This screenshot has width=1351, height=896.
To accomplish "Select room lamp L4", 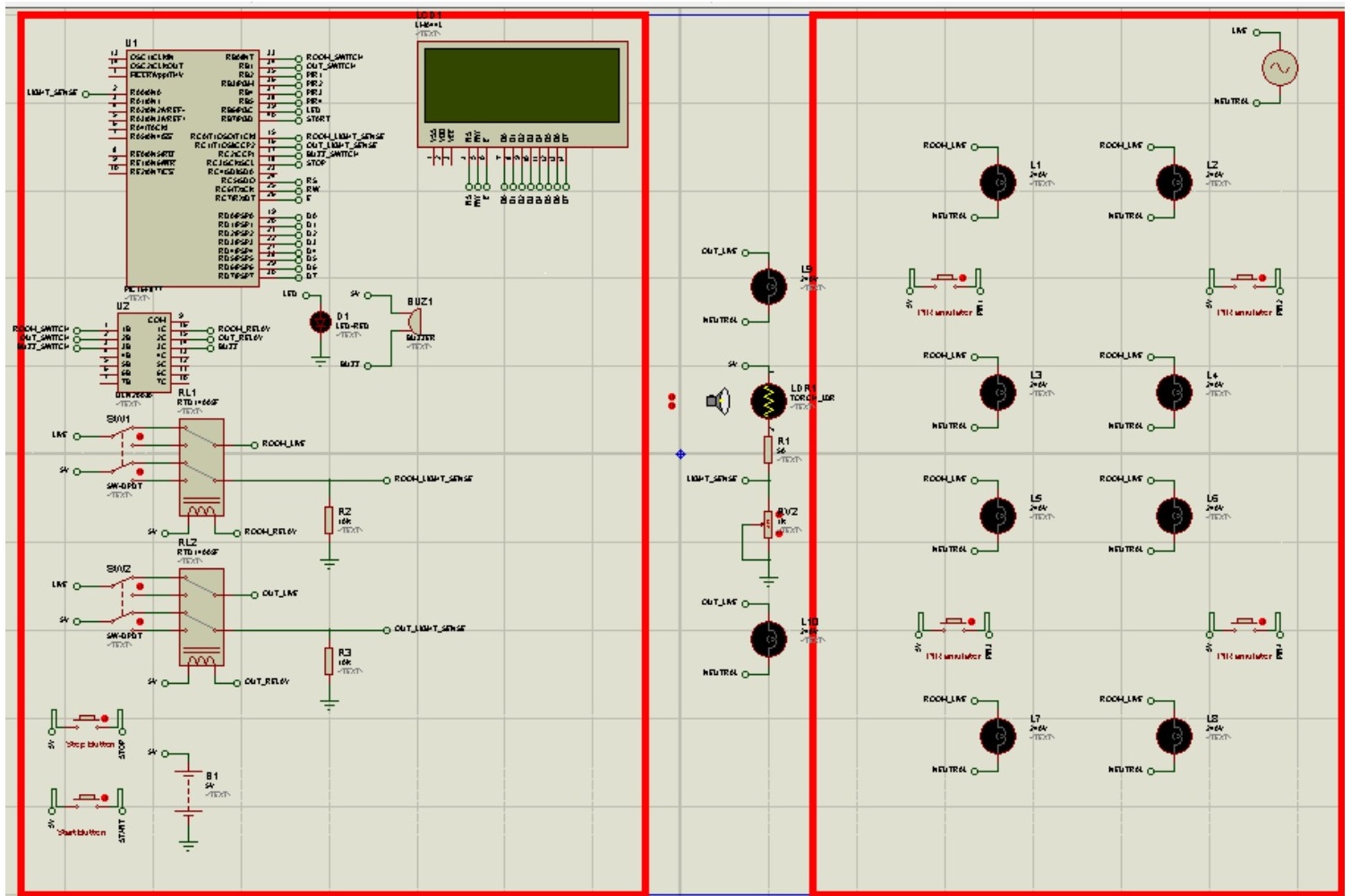I will pos(1175,392).
